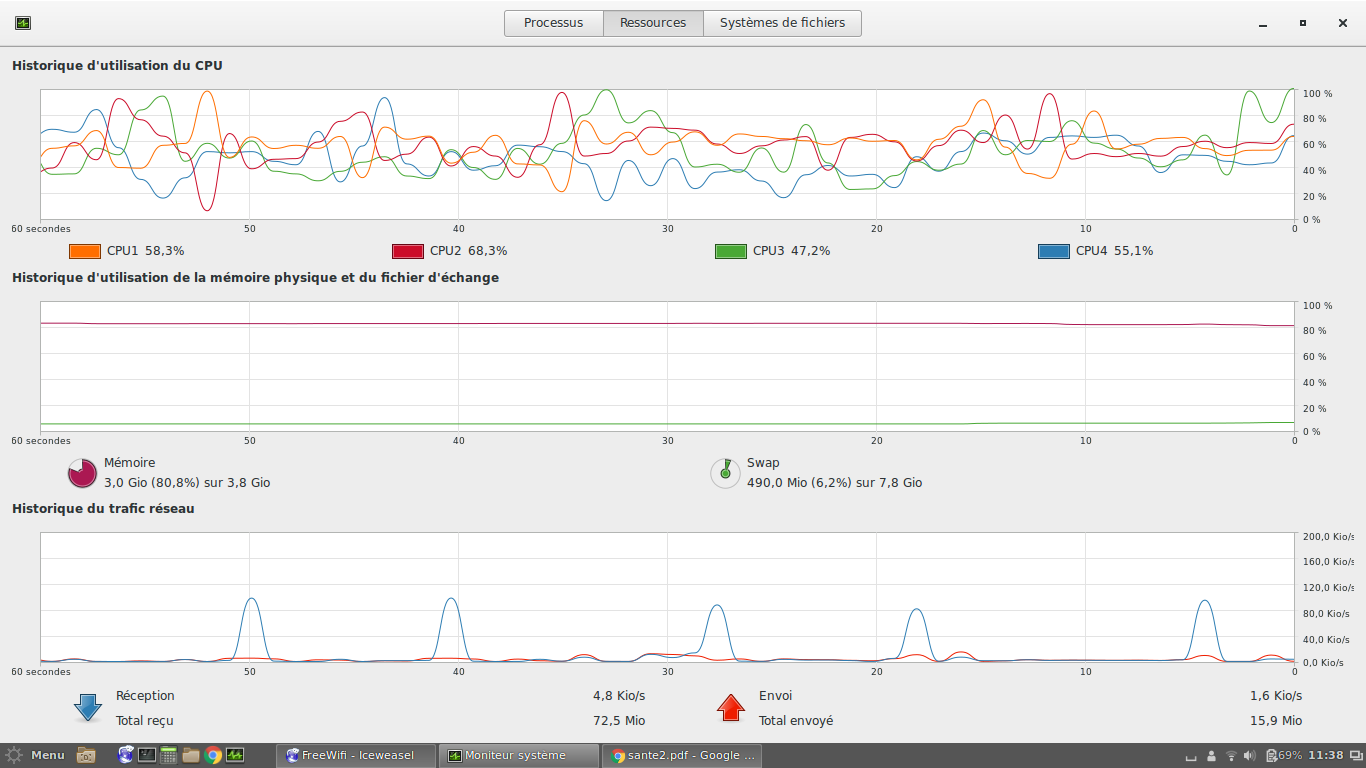Open the Systèmes de fichiers tab
1366x768 pixels.
pyautogui.click(x=782, y=23)
